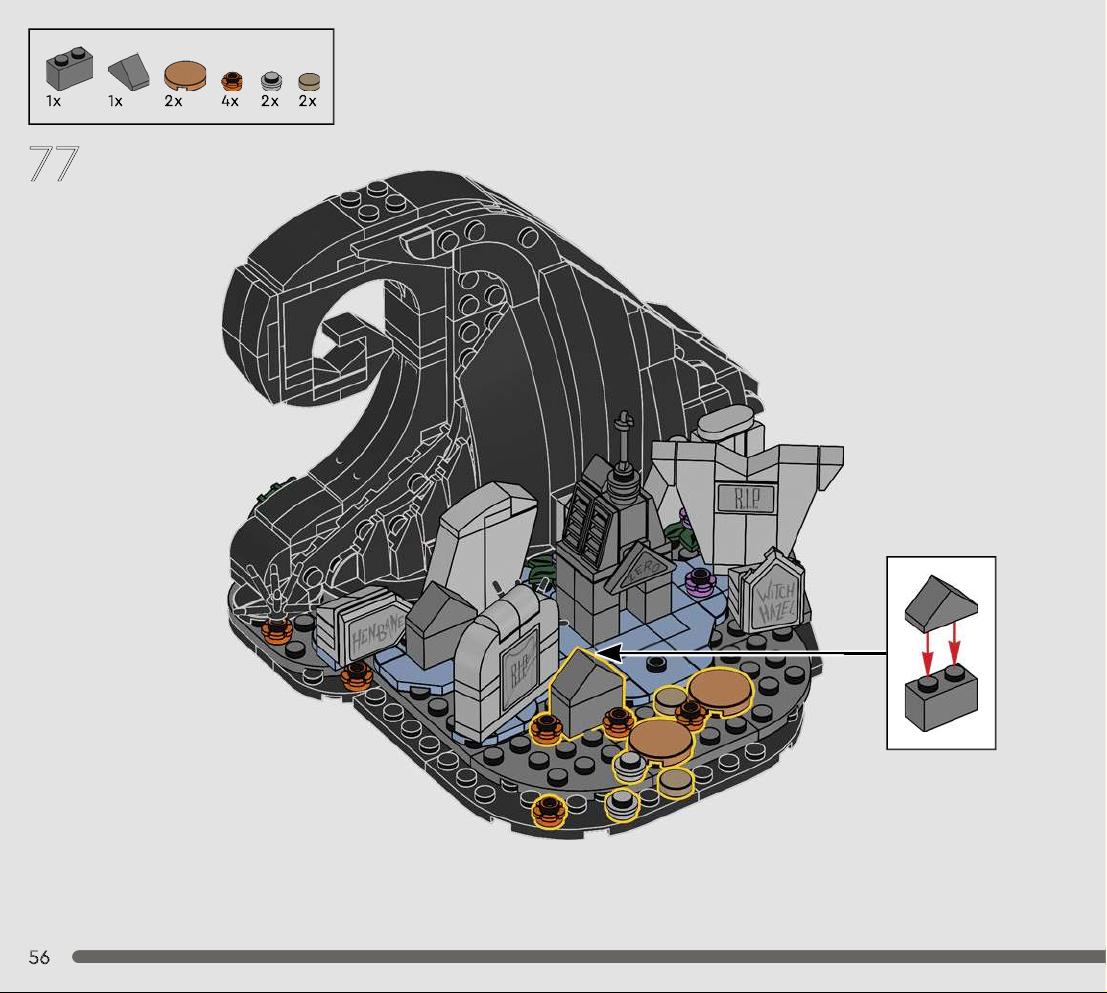Click the 4x quantity under the orange flower stud

click(230, 101)
